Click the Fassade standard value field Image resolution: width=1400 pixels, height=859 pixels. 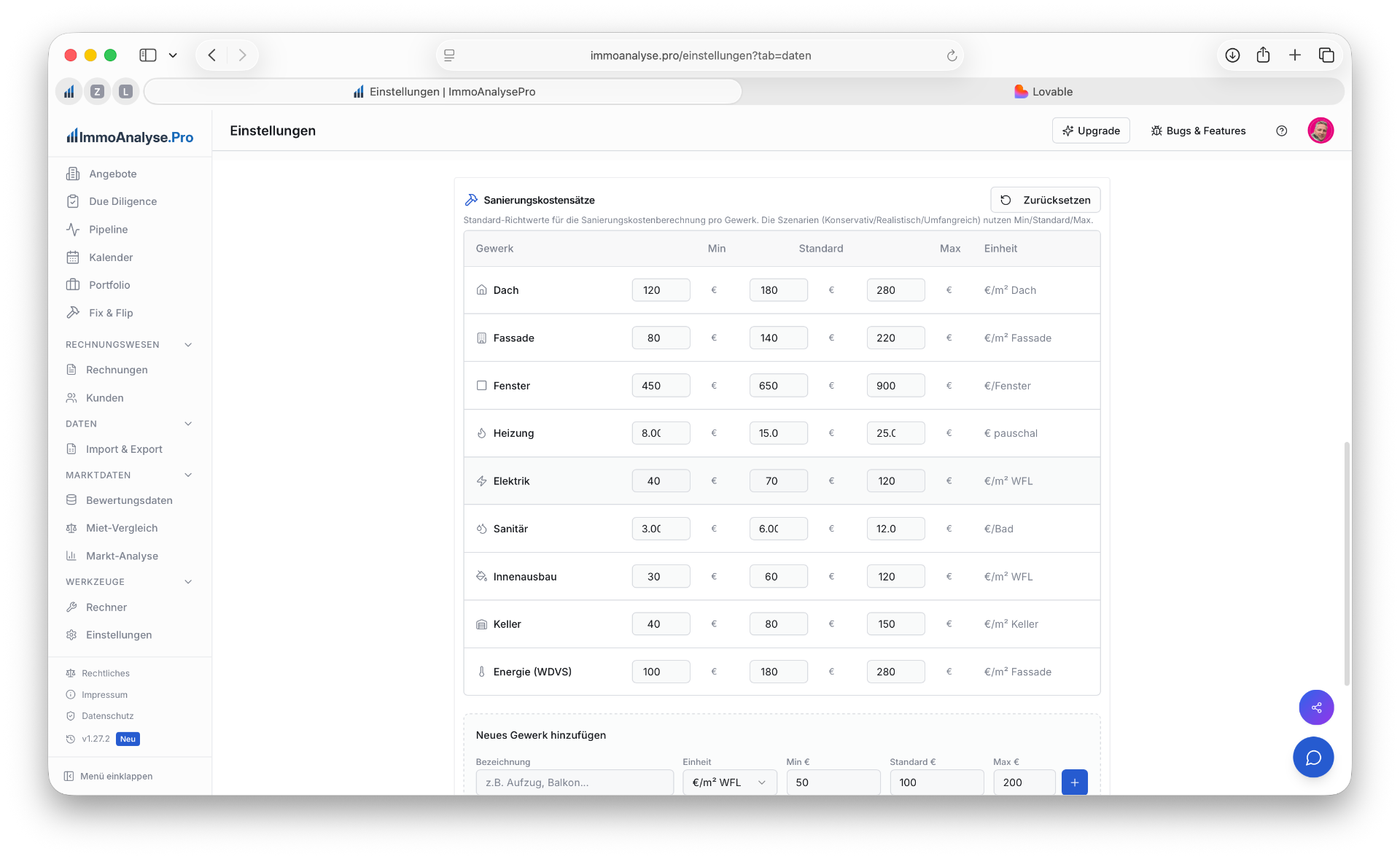pos(778,338)
